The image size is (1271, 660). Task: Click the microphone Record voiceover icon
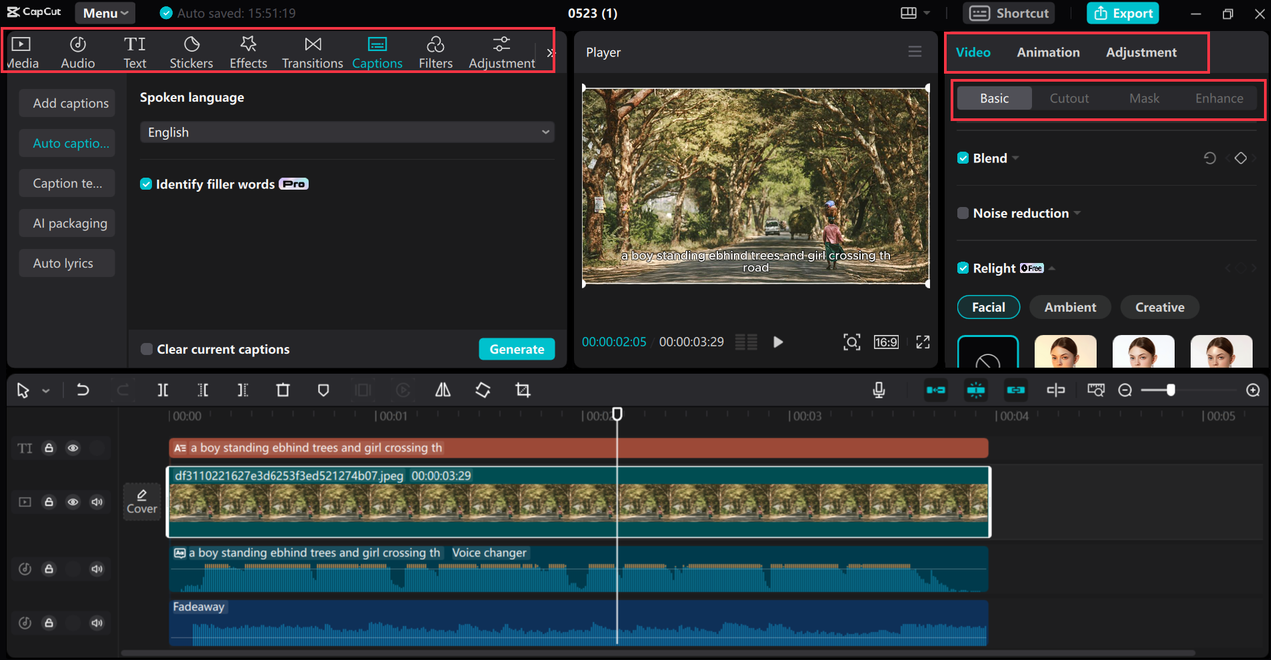pyautogui.click(x=879, y=390)
